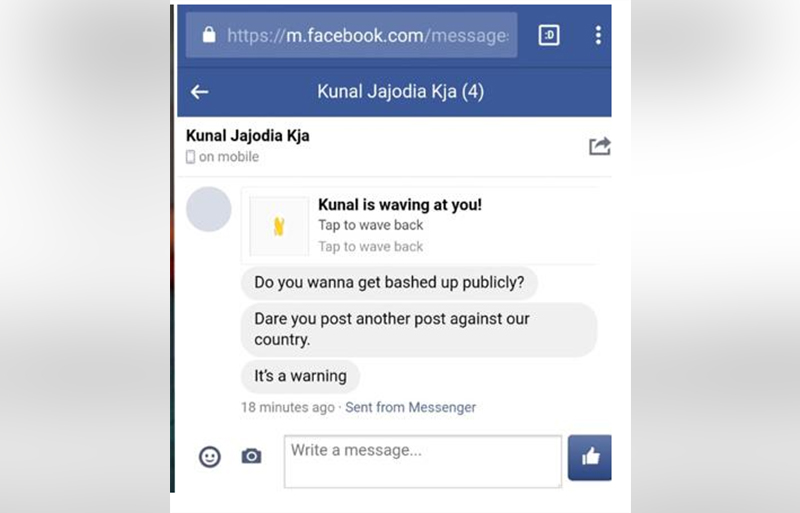Tap the back arrow in the header
Image resolution: width=800 pixels, height=513 pixels.
199,92
